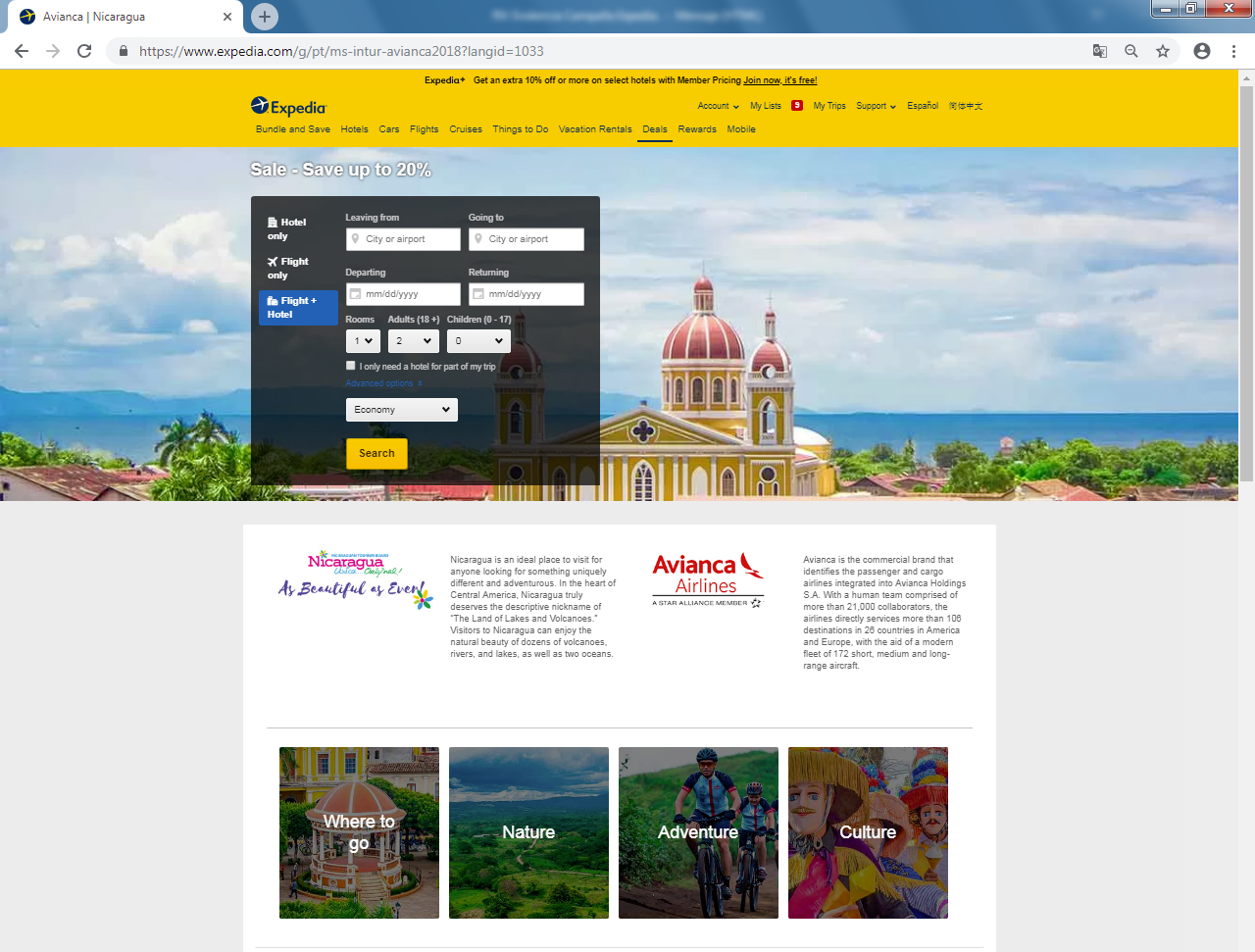This screenshot has height=952, width=1255.
Task: Open Bundle and Save in navigation
Action: pos(293,129)
